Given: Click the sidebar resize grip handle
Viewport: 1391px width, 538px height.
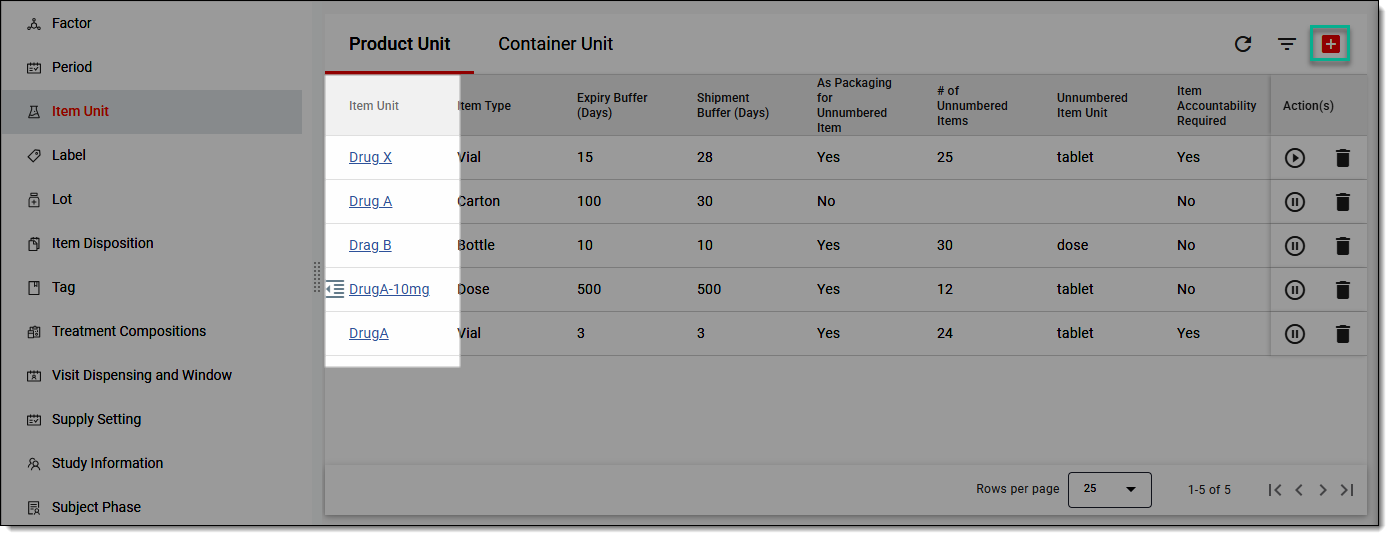Looking at the screenshot, I should (x=317, y=277).
